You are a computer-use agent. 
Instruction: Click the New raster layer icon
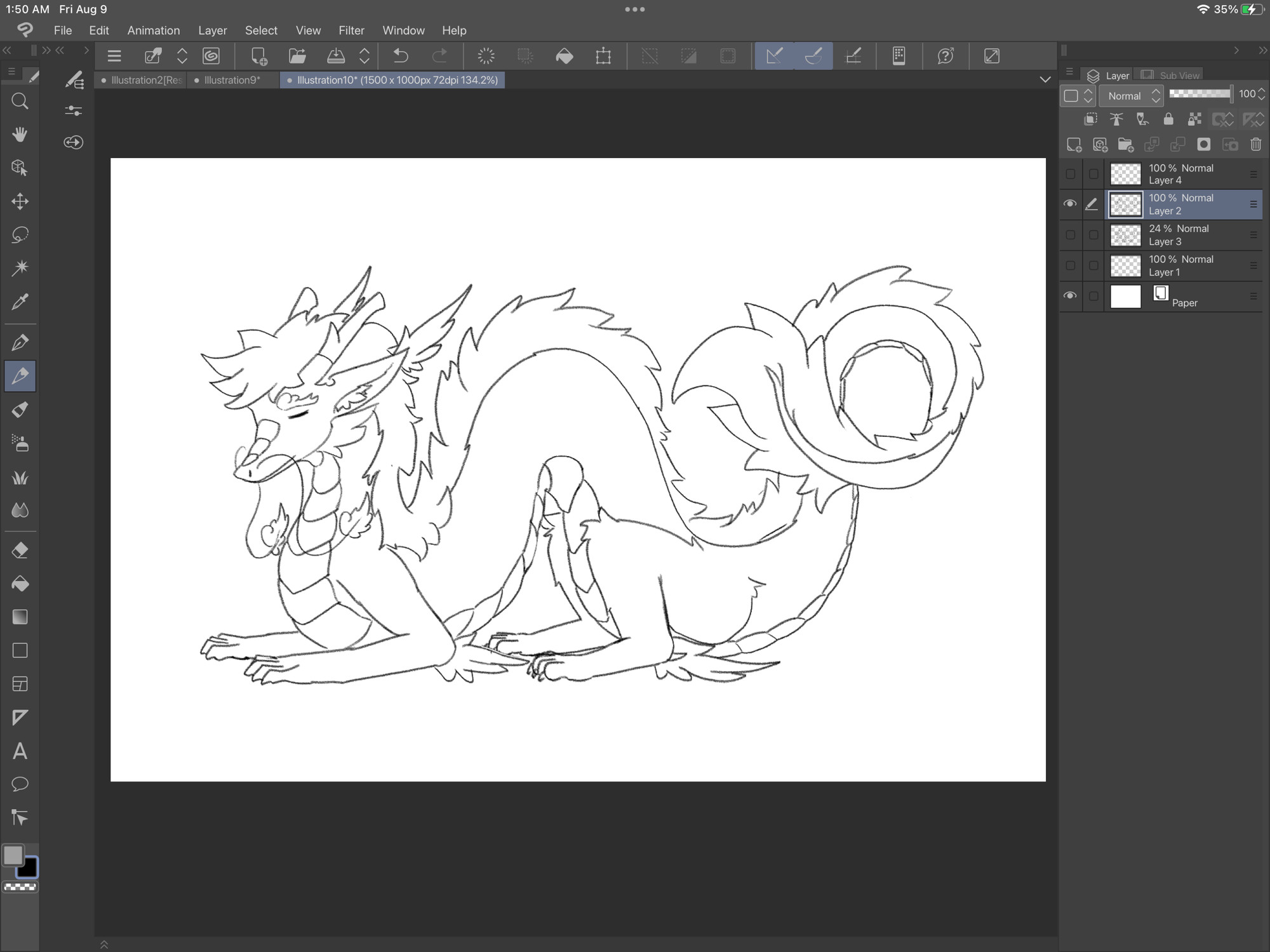(x=1074, y=145)
